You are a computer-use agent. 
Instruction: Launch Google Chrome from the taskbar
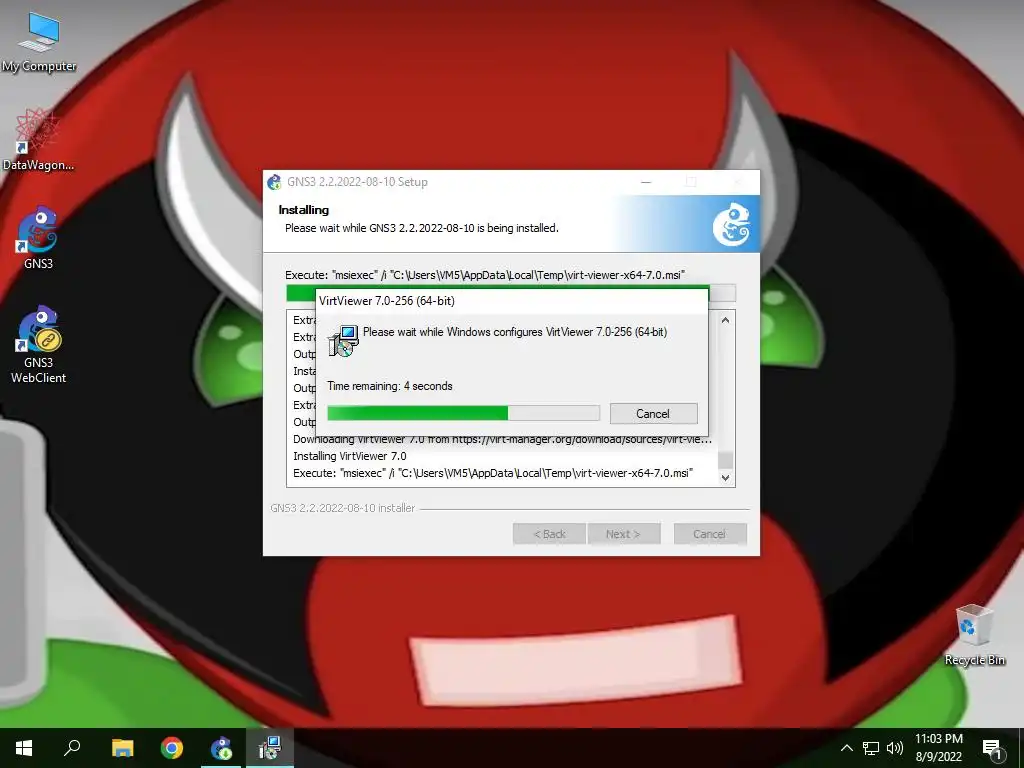[x=172, y=748]
